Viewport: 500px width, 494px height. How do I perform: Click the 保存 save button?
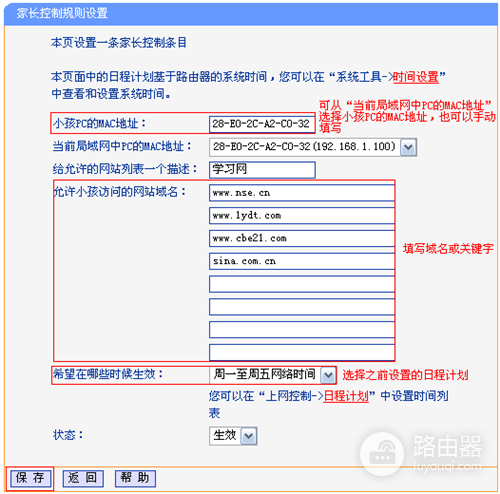point(30,478)
